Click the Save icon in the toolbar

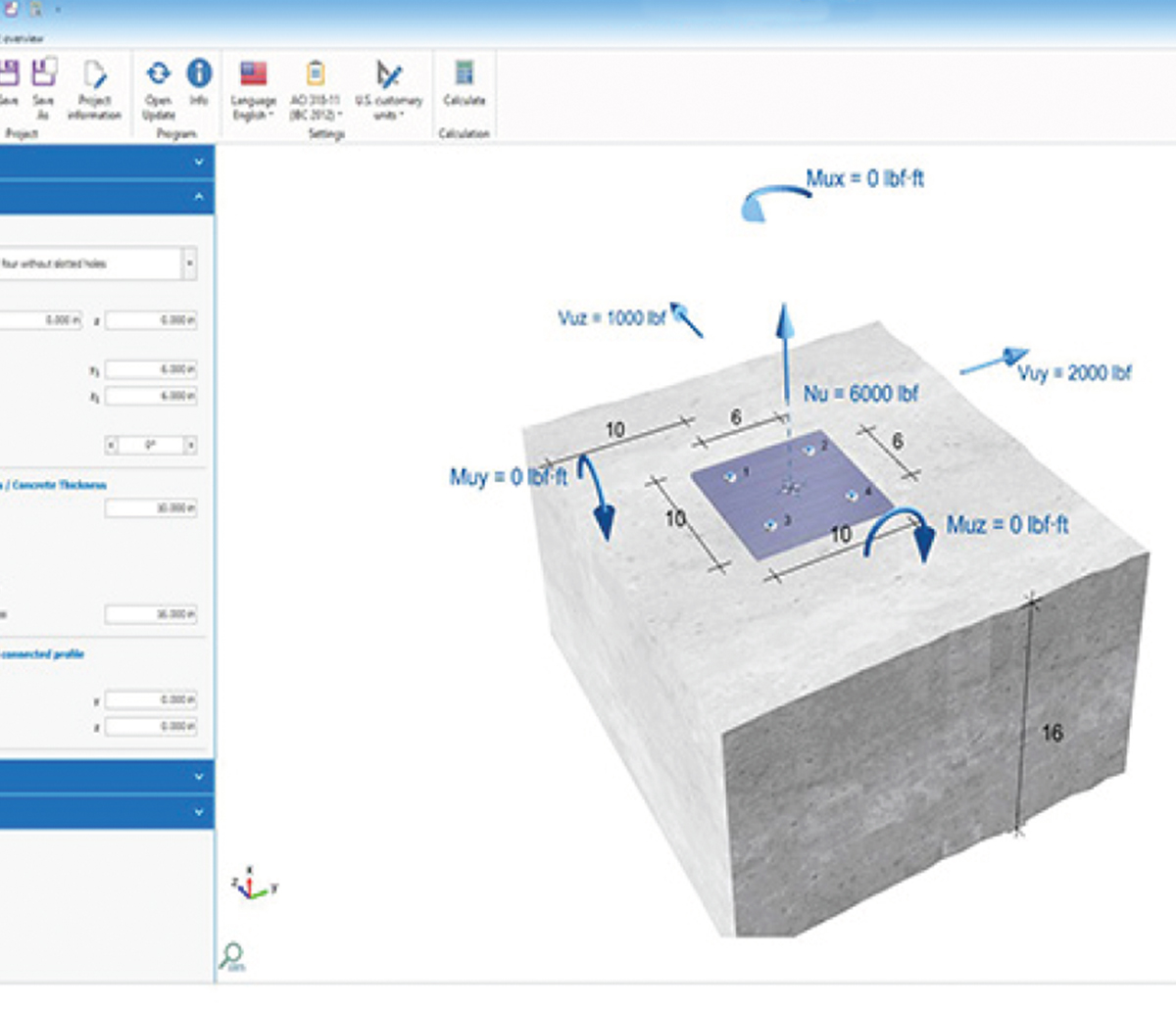pos(10,73)
